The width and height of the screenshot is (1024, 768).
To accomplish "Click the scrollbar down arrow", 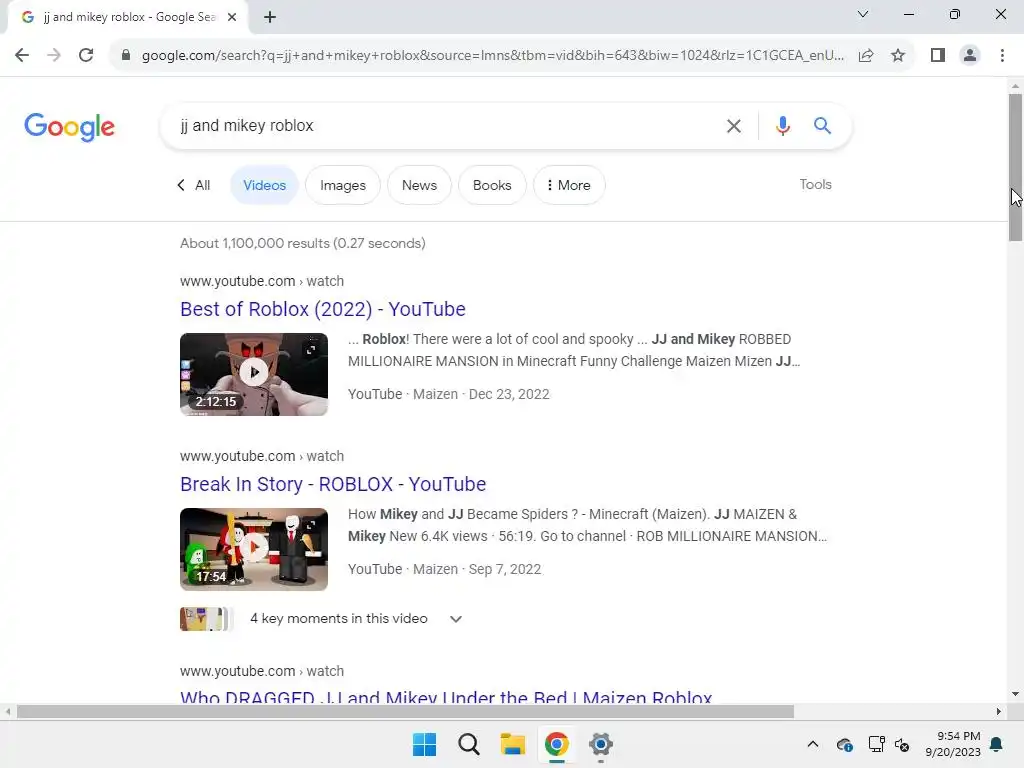I will pyautogui.click(x=1015, y=694).
